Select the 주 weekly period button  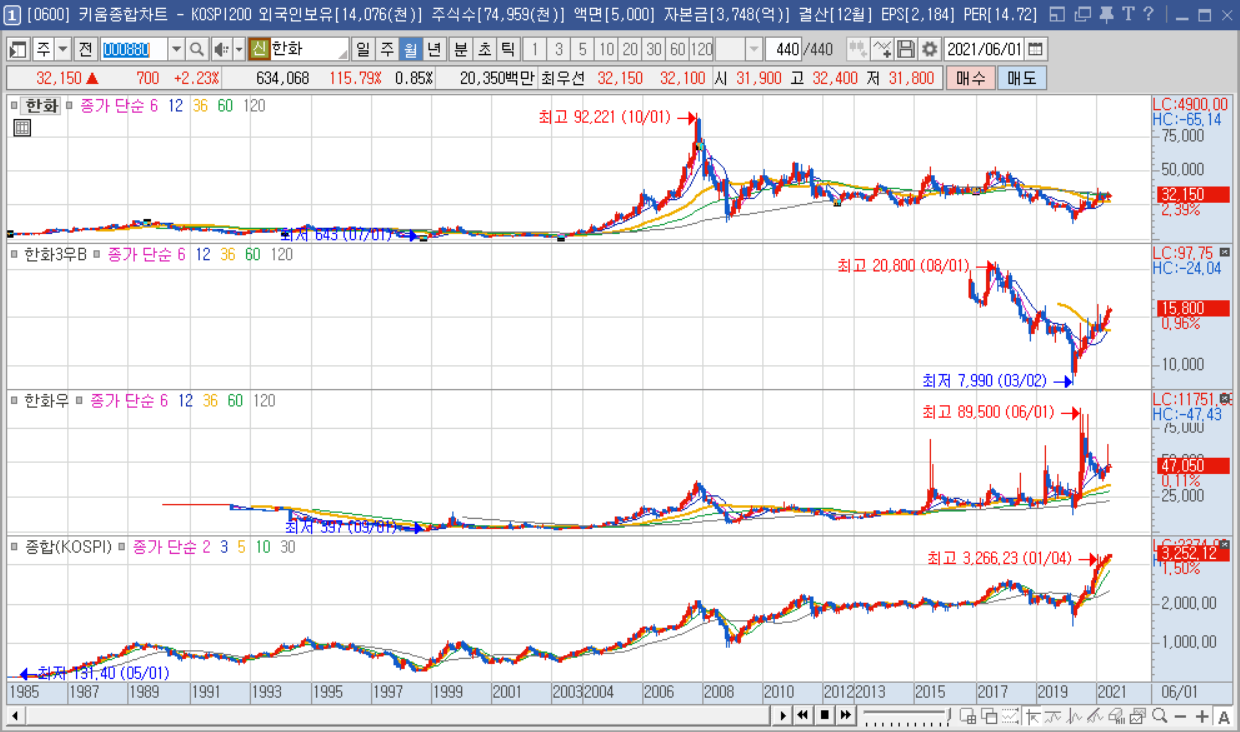[x=386, y=49]
